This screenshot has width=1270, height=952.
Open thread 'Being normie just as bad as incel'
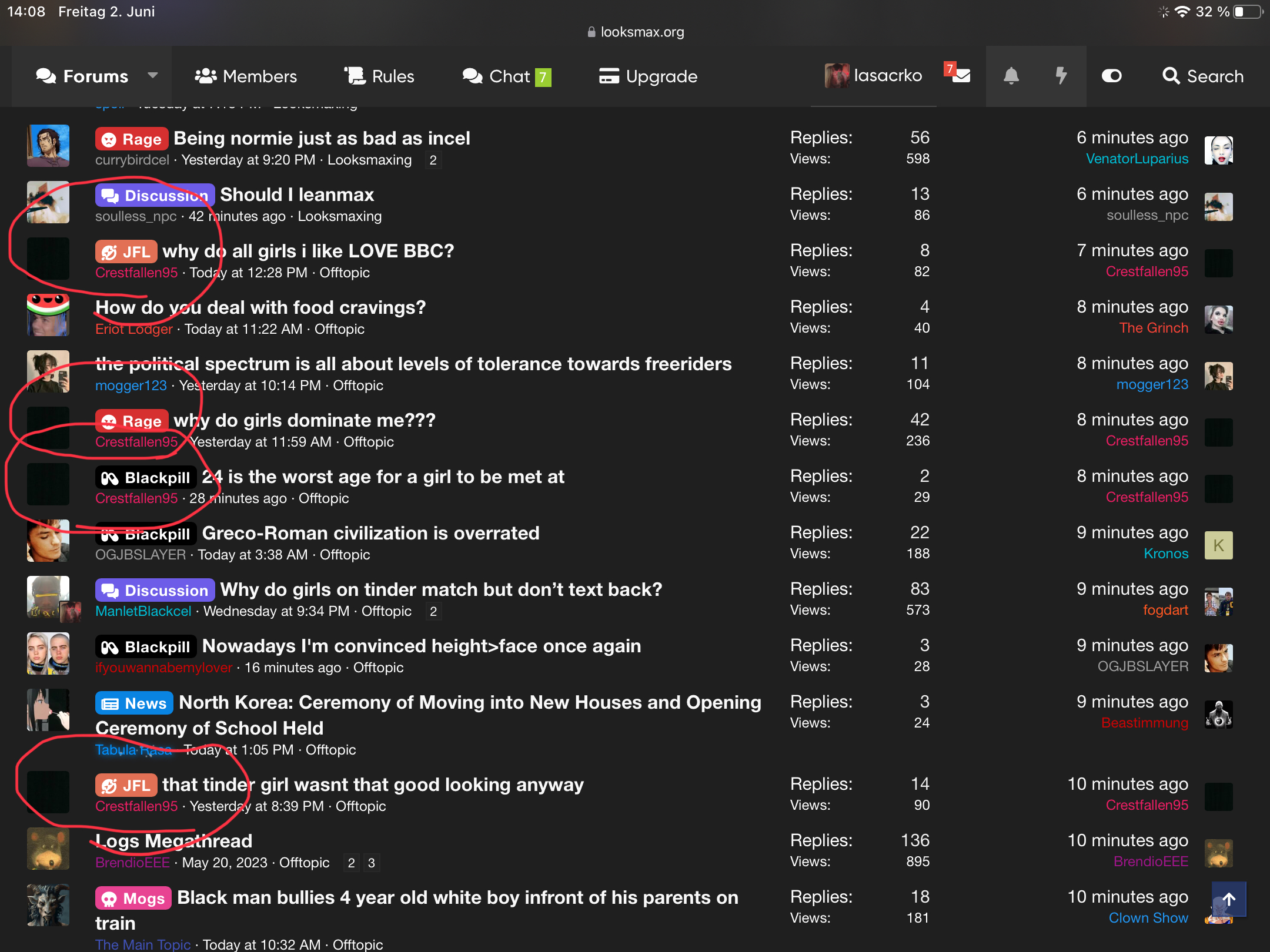pos(322,138)
